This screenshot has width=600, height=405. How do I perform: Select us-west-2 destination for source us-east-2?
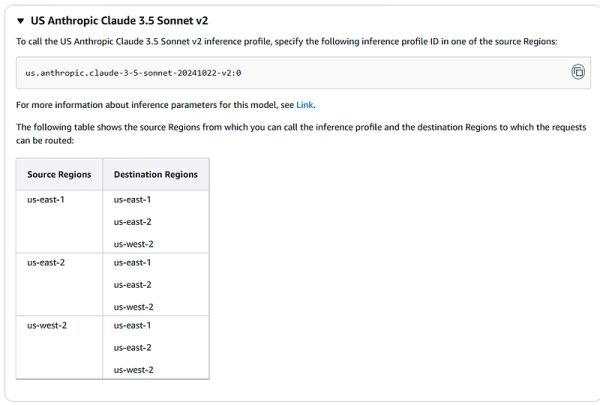tap(133, 307)
